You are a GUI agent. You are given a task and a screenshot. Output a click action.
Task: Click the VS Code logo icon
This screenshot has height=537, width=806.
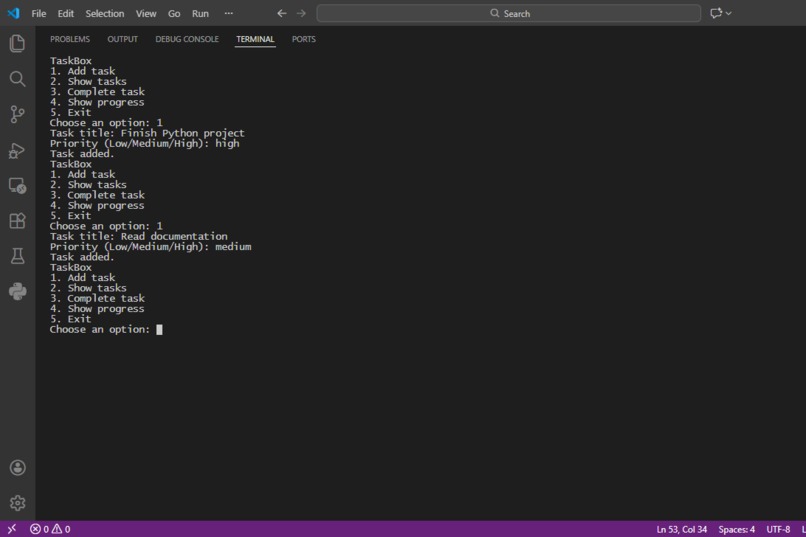pos(14,13)
